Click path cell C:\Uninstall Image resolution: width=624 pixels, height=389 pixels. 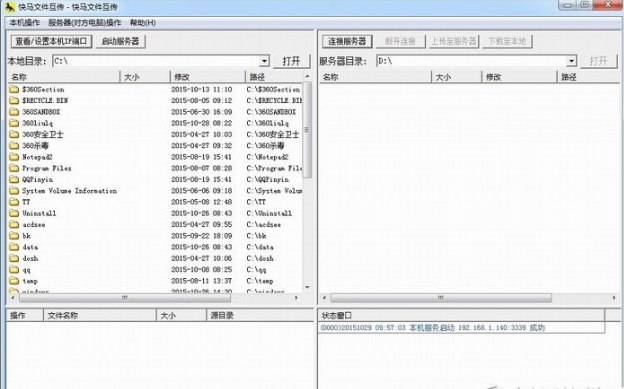269,213
